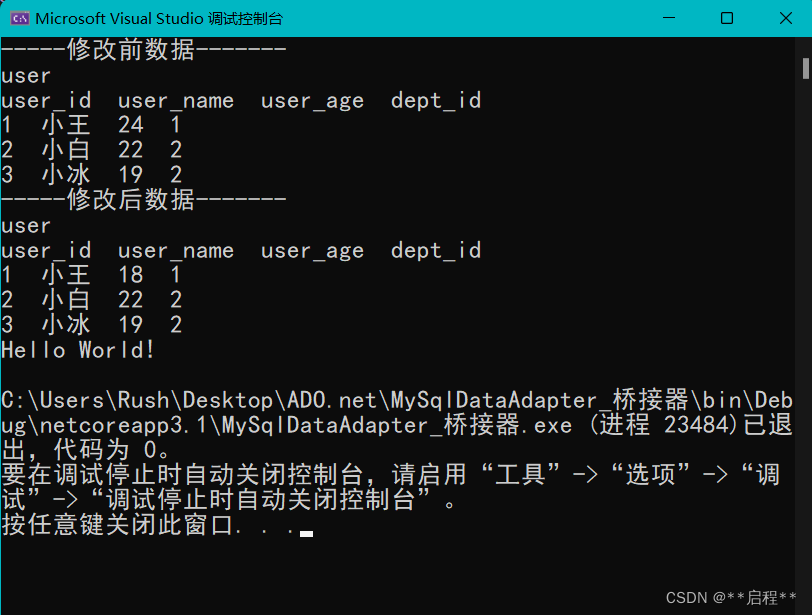
Task: Click the '修改前数据' header line
Action: click(143, 50)
